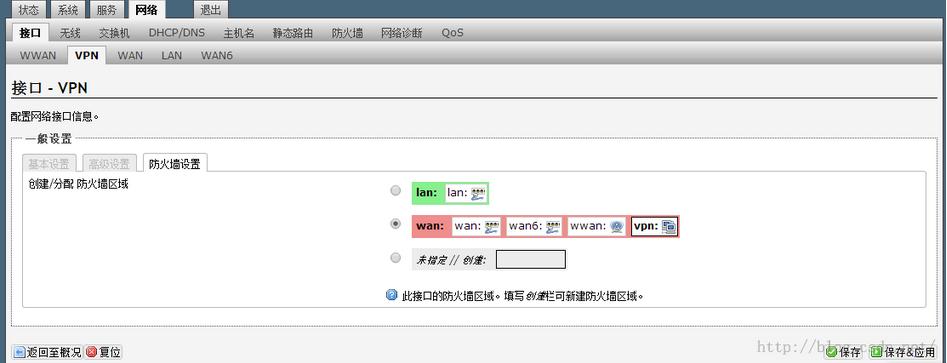Open the QoS tab

pos(452,33)
